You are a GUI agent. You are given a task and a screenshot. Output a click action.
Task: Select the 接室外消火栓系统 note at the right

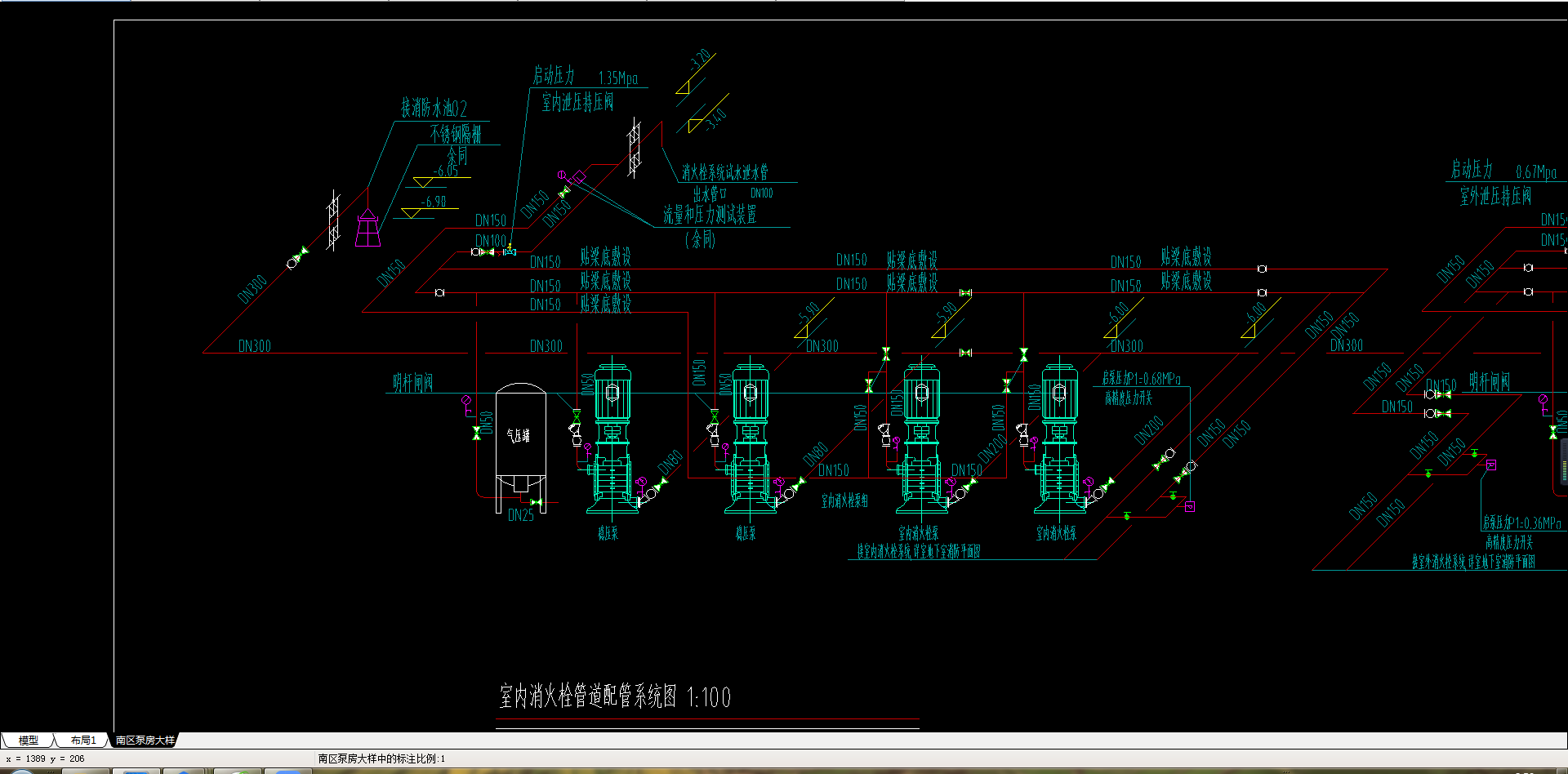point(1474,562)
